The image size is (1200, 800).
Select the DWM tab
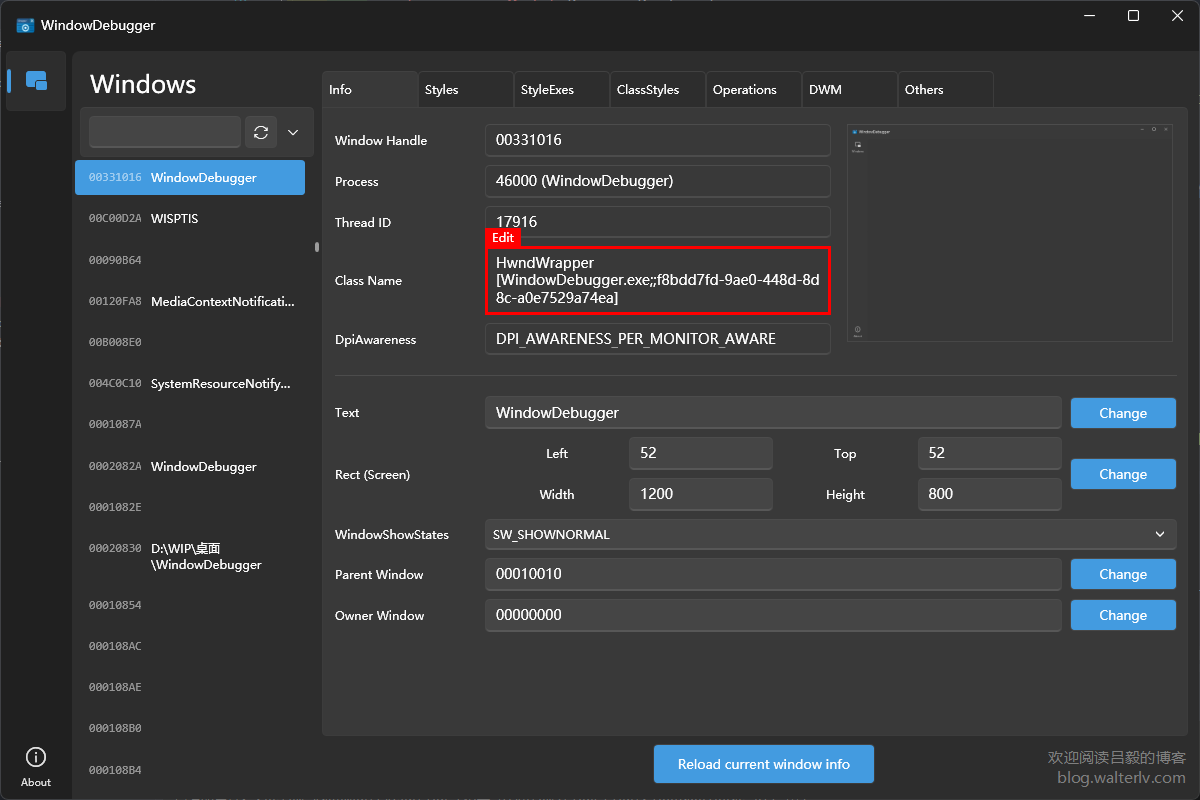coord(850,90)
